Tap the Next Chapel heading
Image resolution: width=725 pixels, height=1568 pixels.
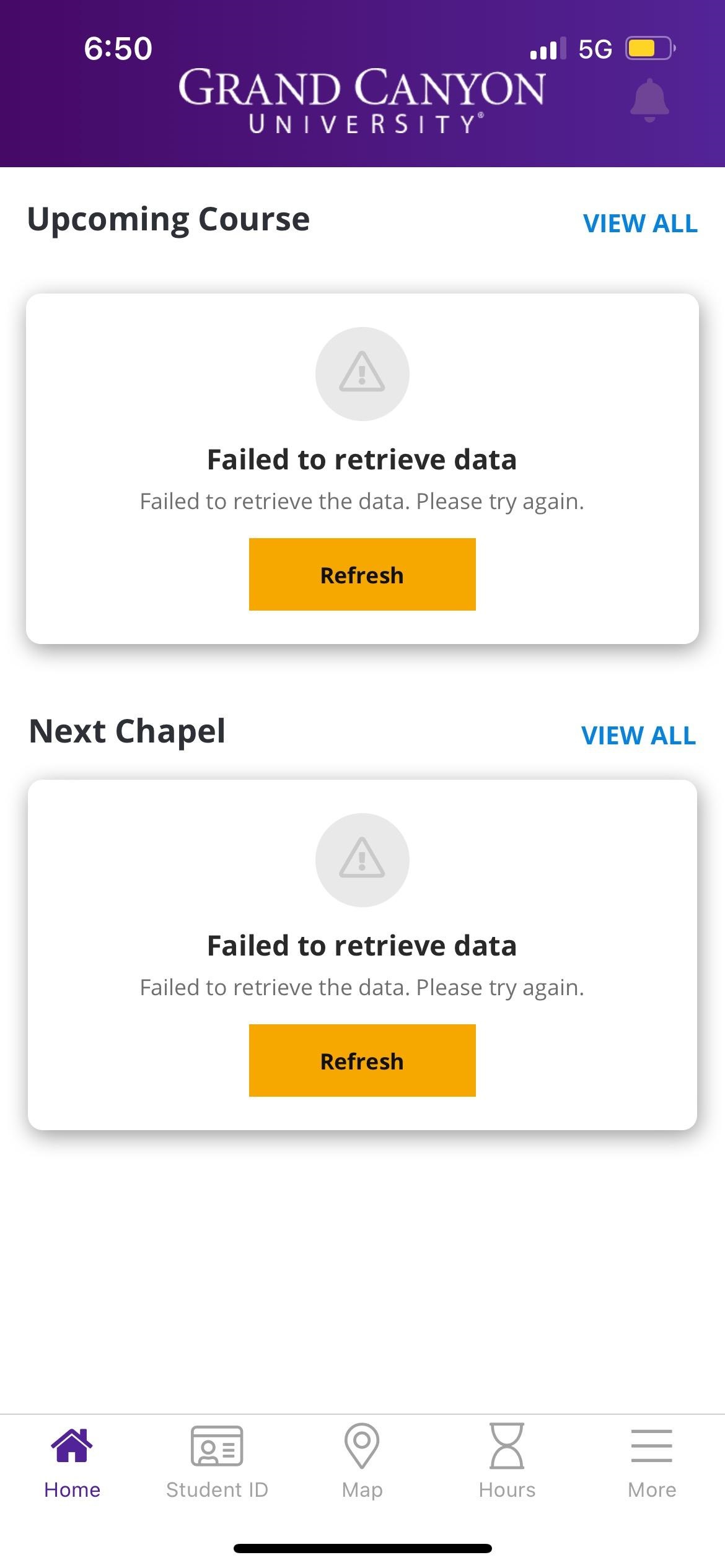point(127,732)
